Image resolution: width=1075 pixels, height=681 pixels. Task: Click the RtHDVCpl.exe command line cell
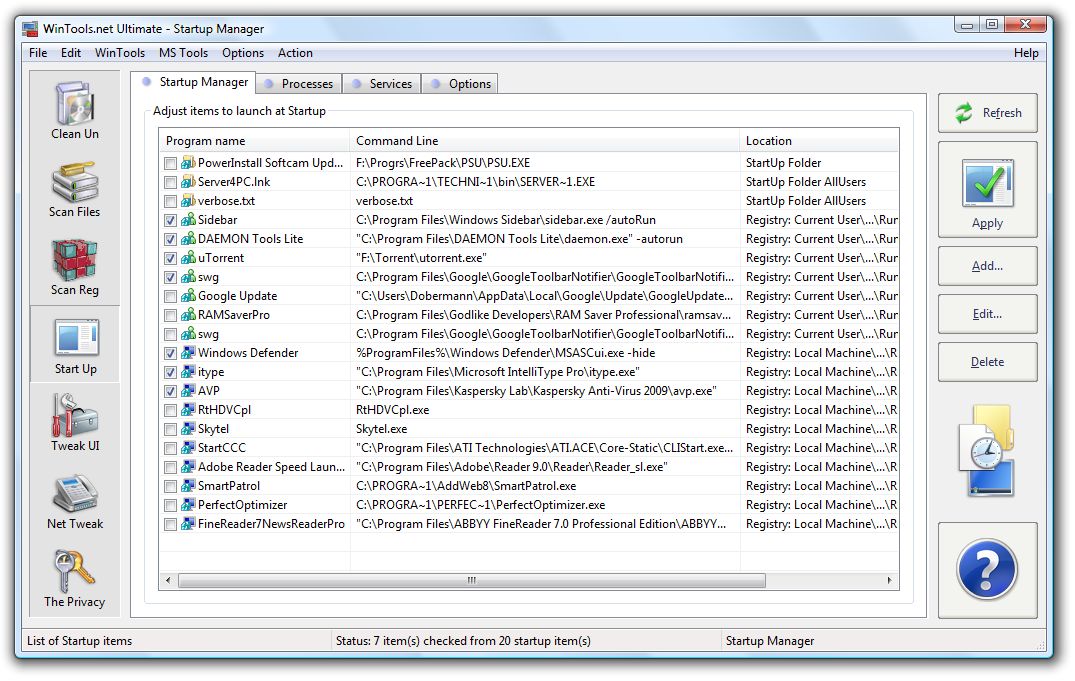(392, 410)
